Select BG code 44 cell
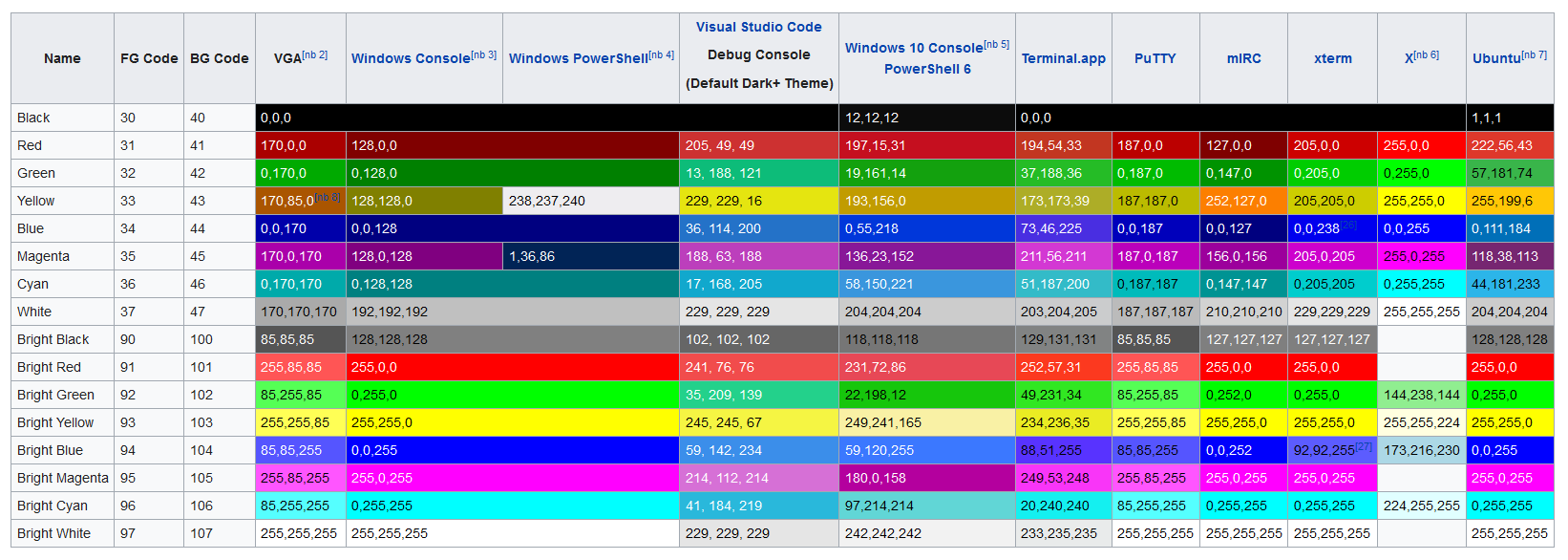1568x560 pixels. [x=220, y=228]
